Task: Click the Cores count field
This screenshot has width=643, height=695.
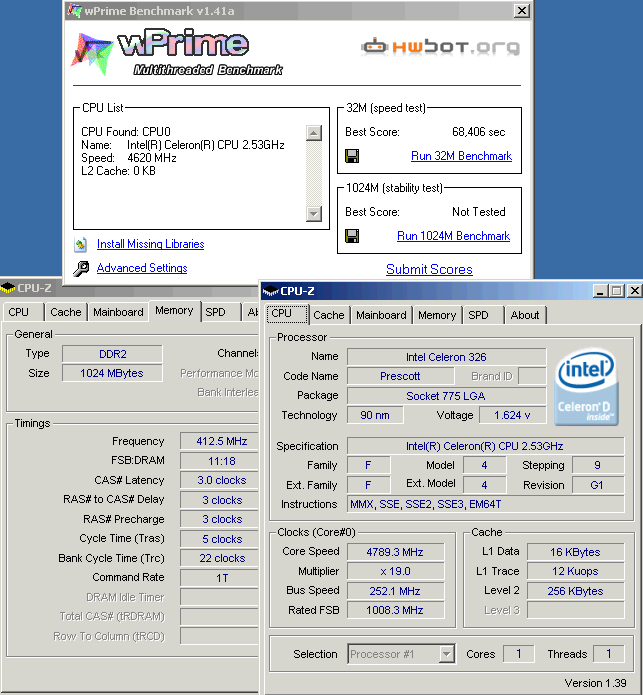Action: coord(518,654)
